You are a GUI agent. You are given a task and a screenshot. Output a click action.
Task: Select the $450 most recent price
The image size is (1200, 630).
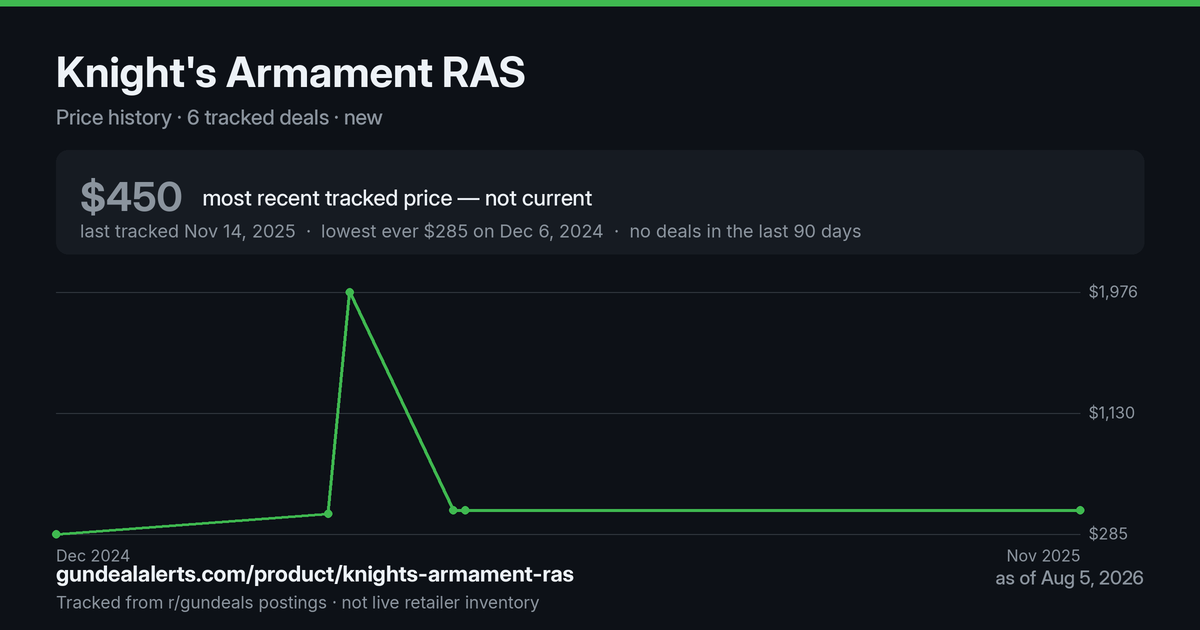131,197
